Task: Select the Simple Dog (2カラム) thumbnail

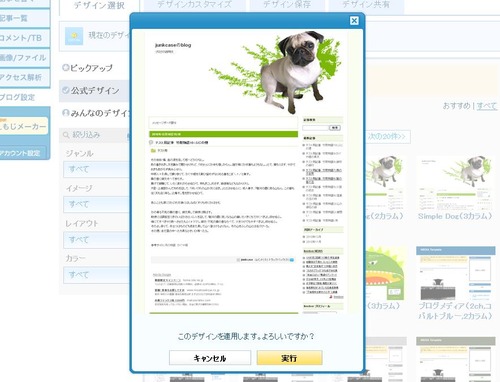Action: 385,183
